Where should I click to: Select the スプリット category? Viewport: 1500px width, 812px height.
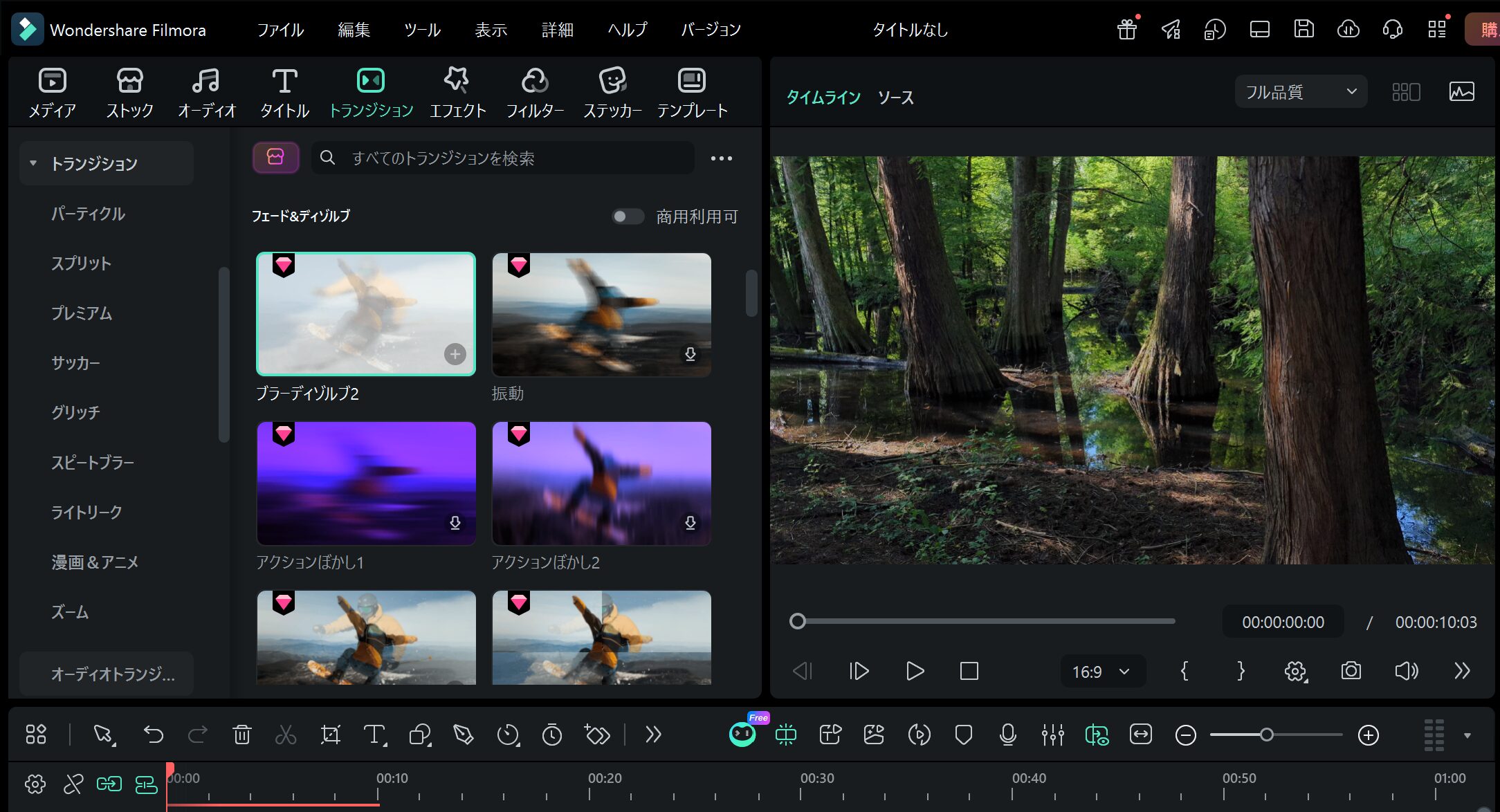(81, 264)
